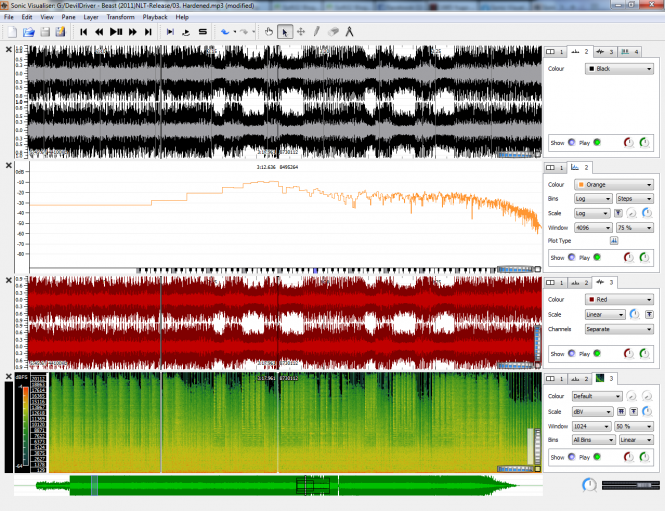Viewport: 665px width, 511px height.
Task: Click the Open File folder icon
Action: [x=28, y=32]
